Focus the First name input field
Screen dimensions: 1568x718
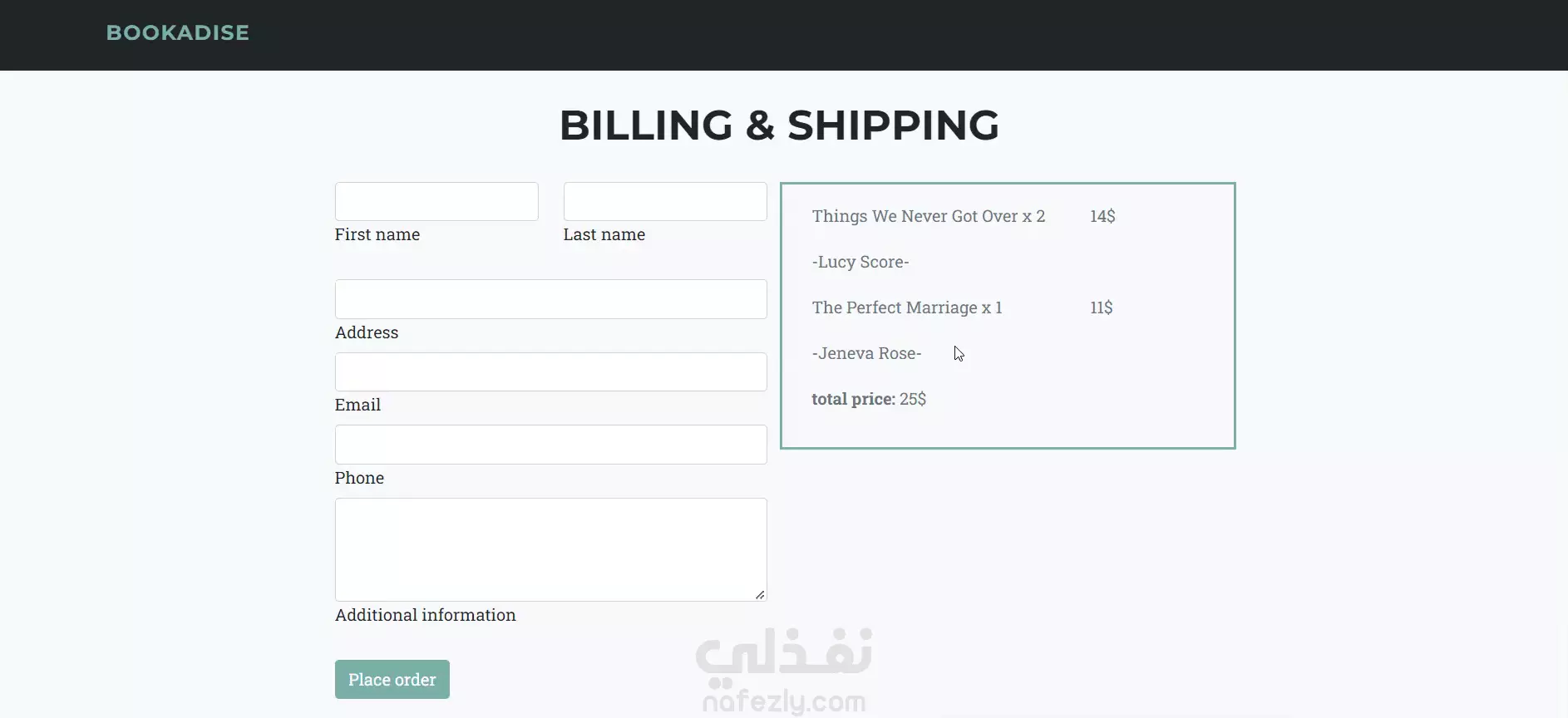click(436, 201)
